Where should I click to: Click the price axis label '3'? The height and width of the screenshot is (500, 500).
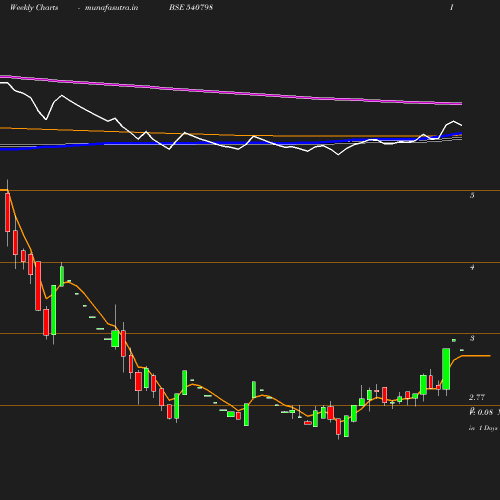point(472,338)
